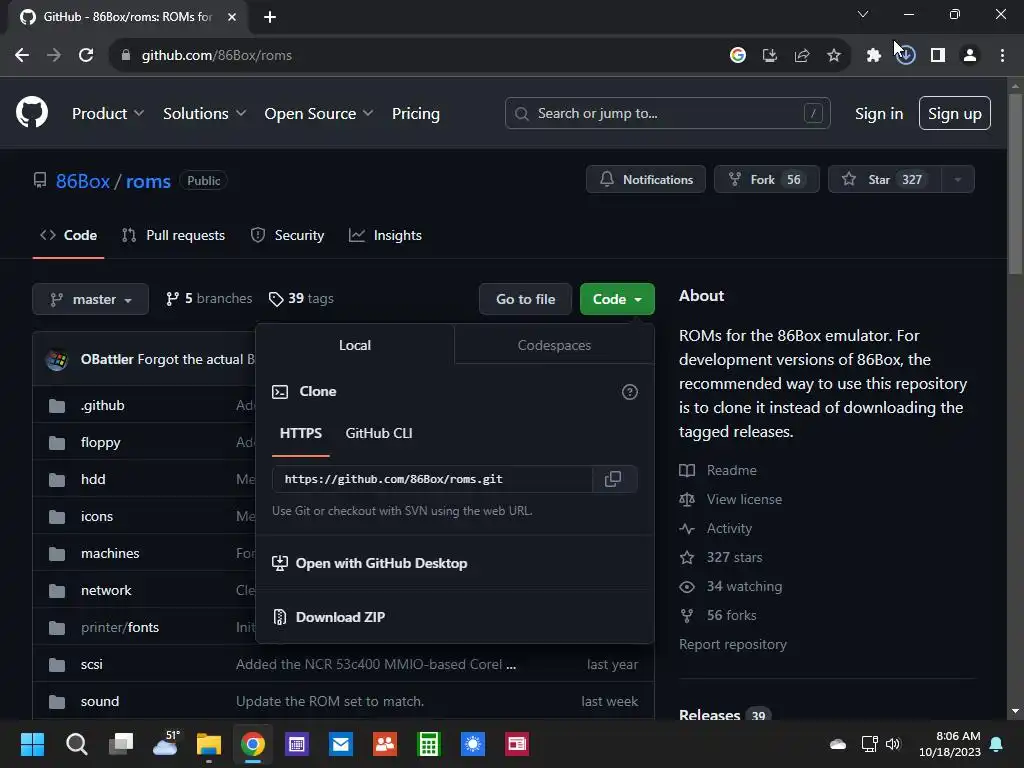The image size is (1024, 768).
Task: Open the floppy folder
Action: 101,443
